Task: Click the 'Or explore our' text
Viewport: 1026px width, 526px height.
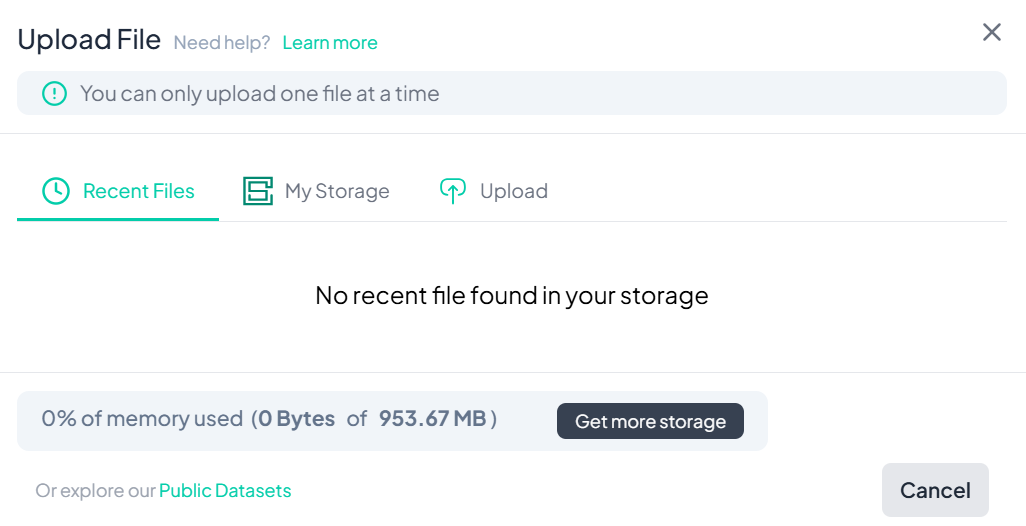Action: tap(96, 491)
